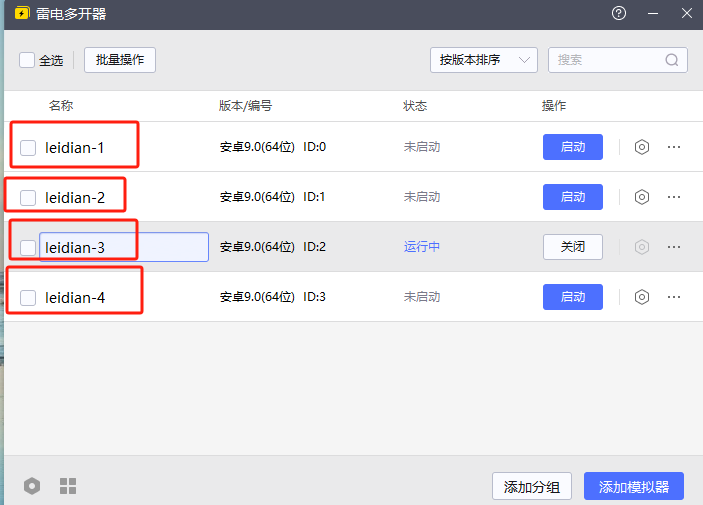Open more options dots for leidian-4

point(674,297)
